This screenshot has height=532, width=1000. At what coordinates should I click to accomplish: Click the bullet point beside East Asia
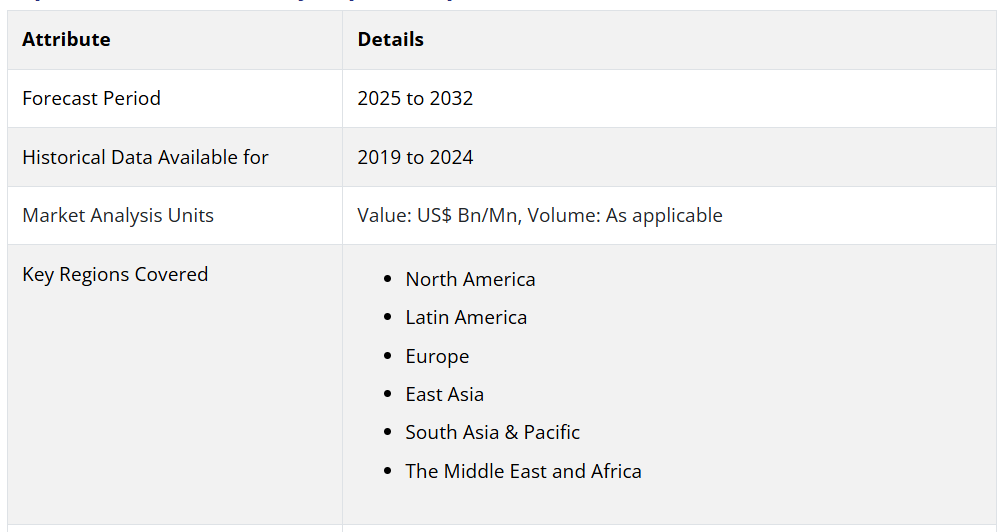click(387, 395)
